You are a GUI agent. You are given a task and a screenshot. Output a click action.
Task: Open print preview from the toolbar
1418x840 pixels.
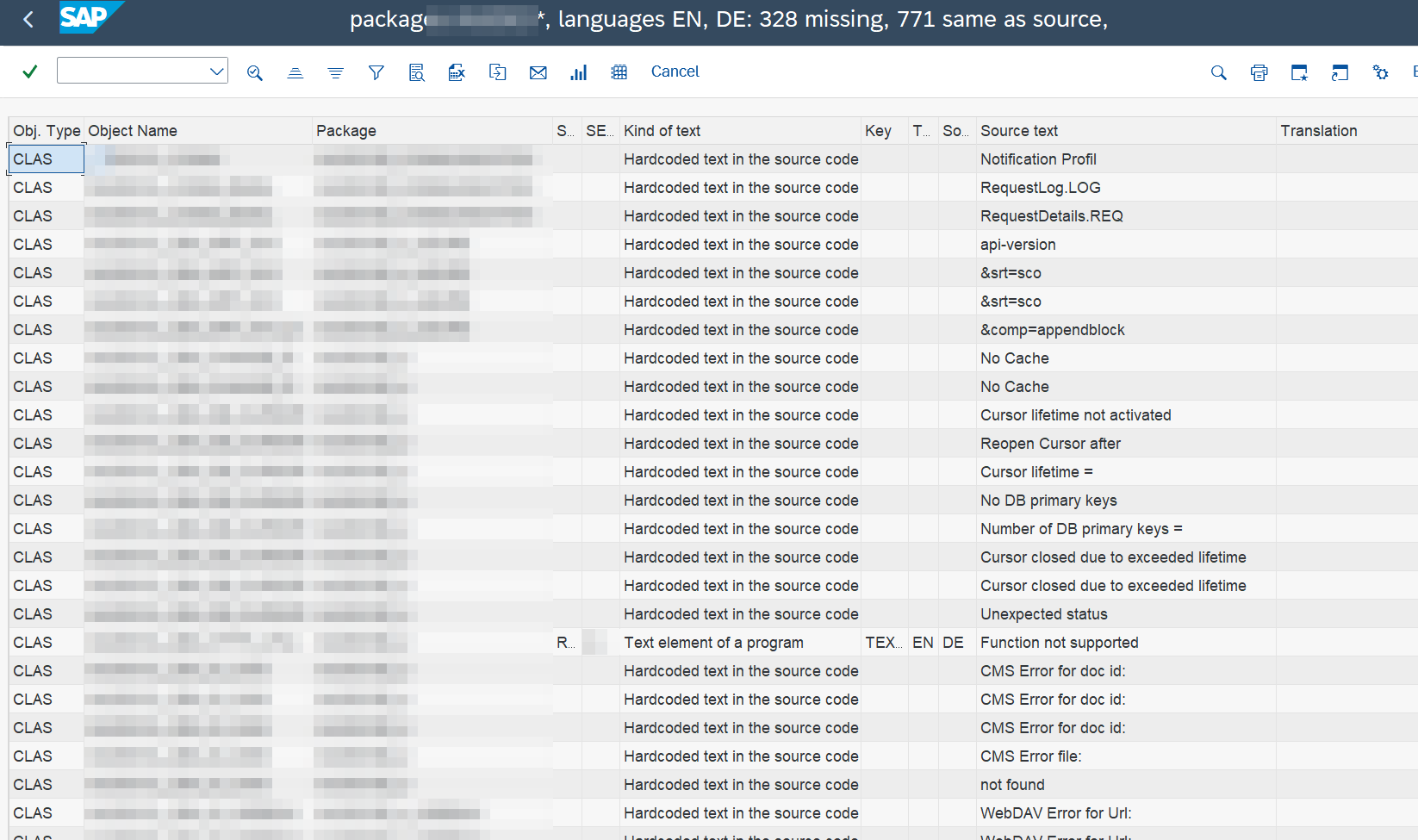(x=417, y=72)
